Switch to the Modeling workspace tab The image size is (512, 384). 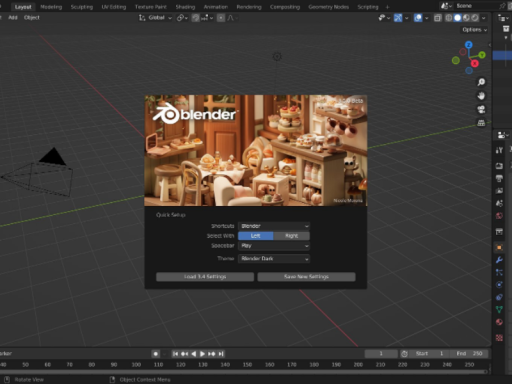51,7
